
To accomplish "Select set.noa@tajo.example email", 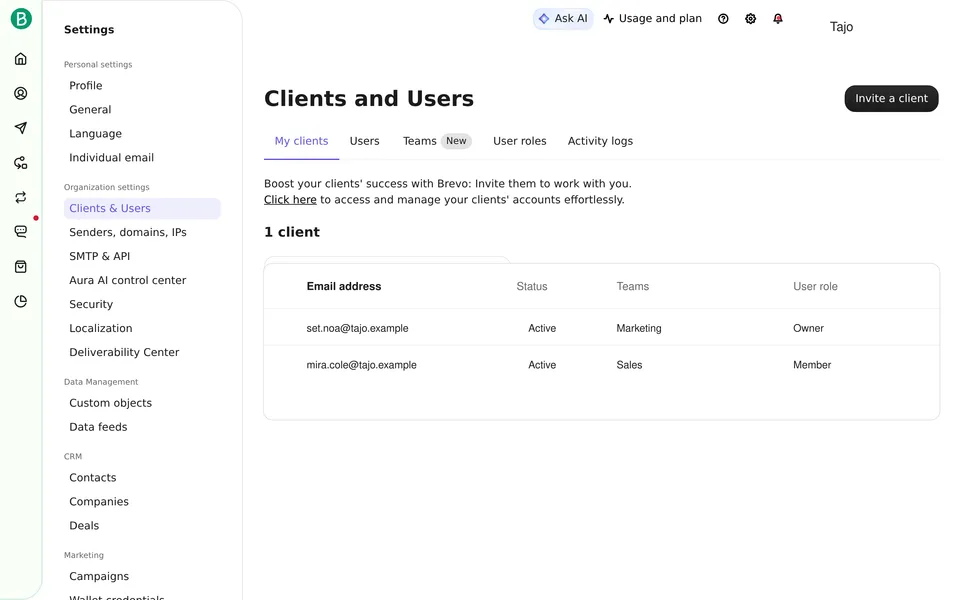I will pos(357,328).
